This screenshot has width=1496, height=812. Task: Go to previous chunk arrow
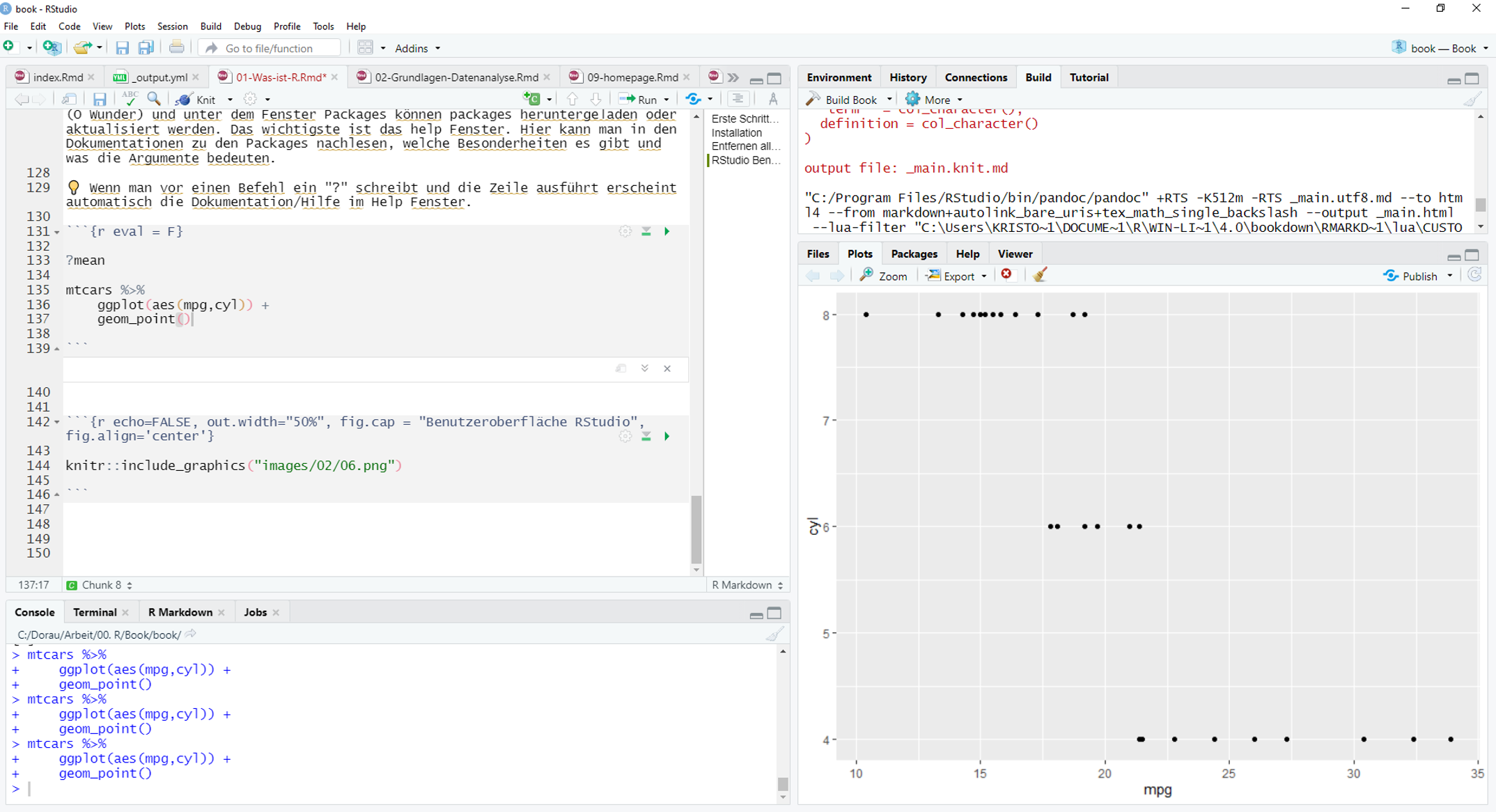coord(572,99)
